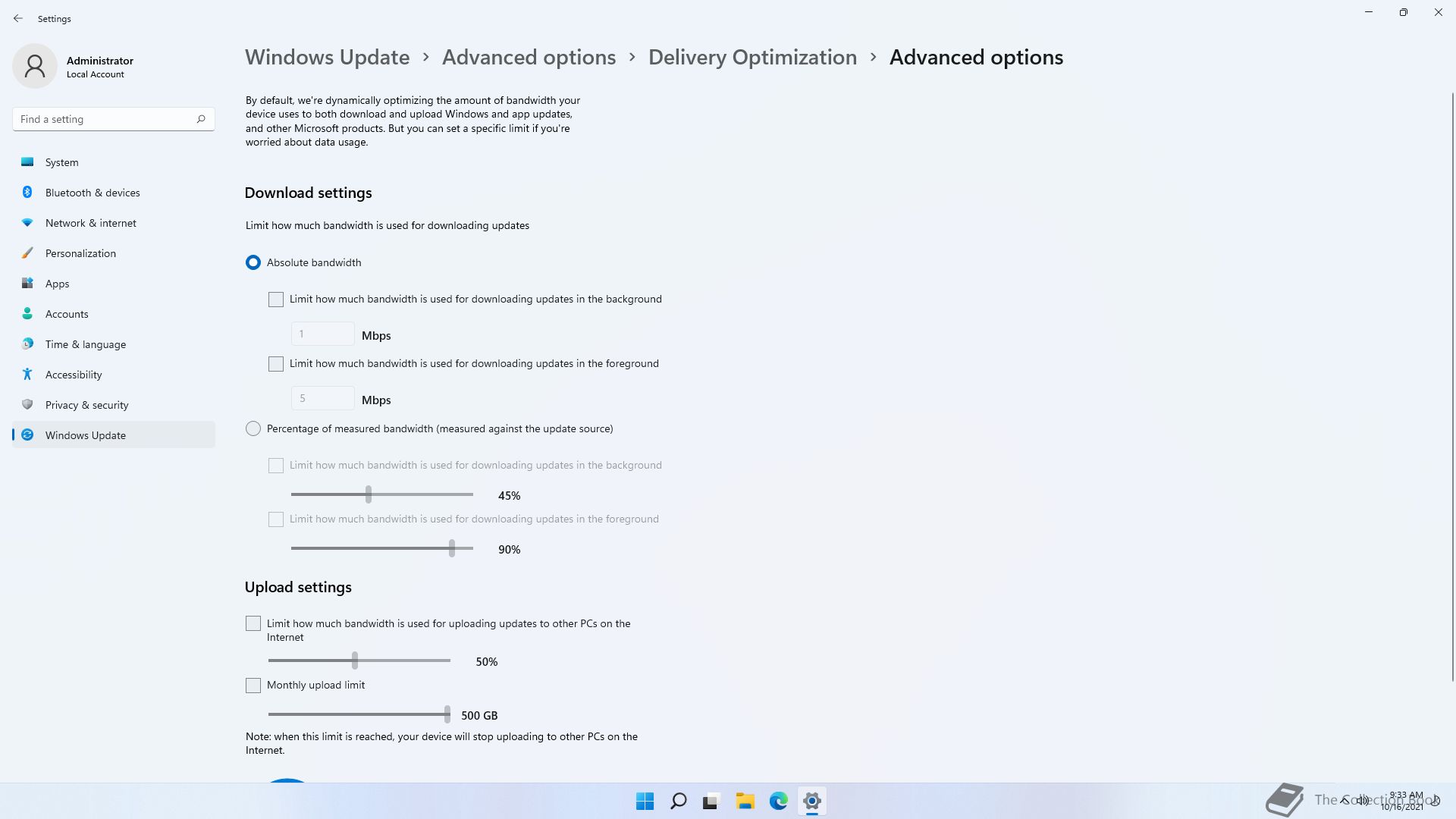Image resolution: width=1456 pixels, height=819 pixels.
Task: Click the 90% foreground bandwidth slider
Action: click(382, 548)
